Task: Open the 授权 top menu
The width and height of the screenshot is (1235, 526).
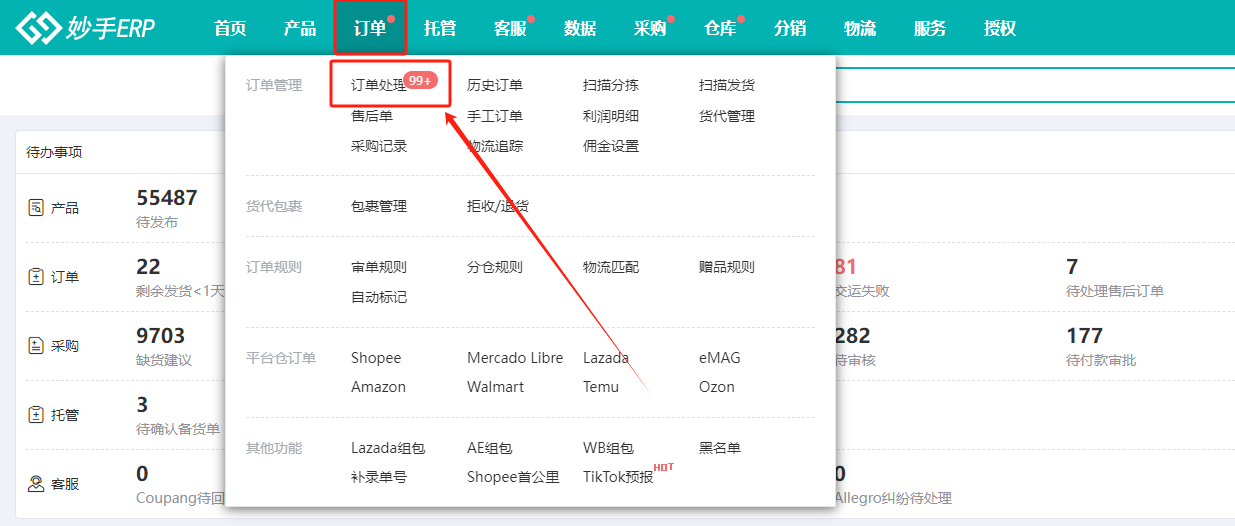Action: [x=1000, y=28]
